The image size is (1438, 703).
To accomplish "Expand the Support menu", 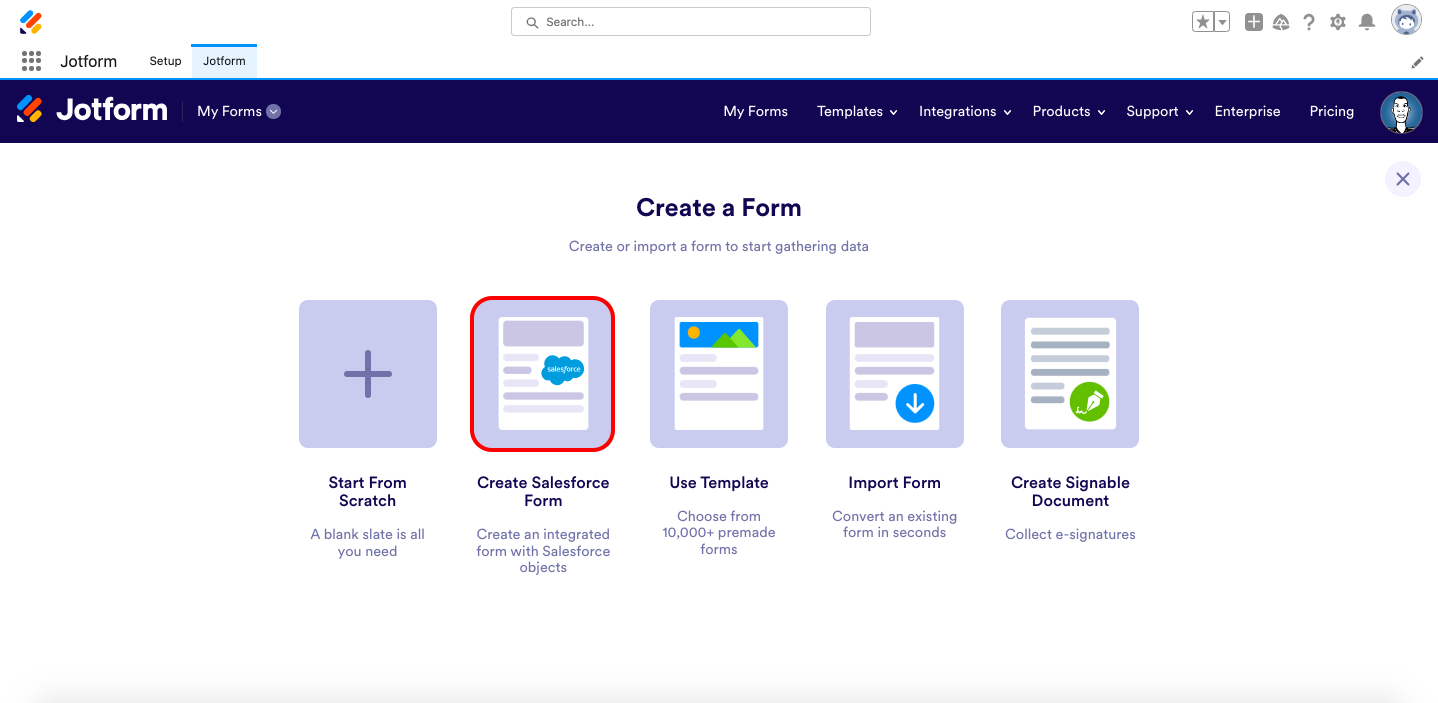I will pos(1160,111).
